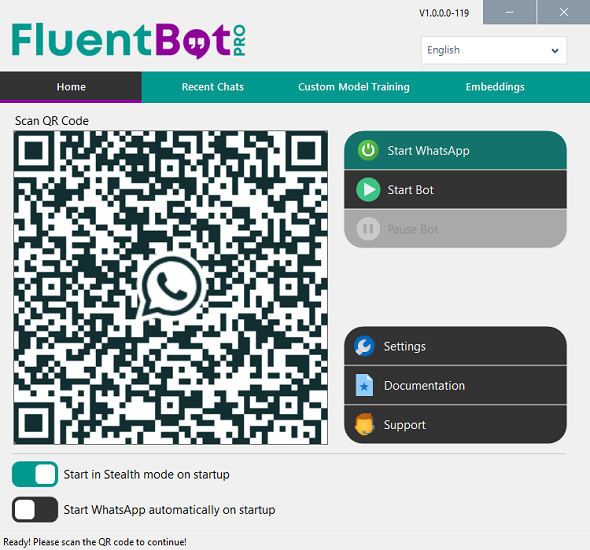Image resolution: width=590 pixels, height=550 pixels.
Task: Click the green power icon for WhatsApp
Action: tap(368, 150)
